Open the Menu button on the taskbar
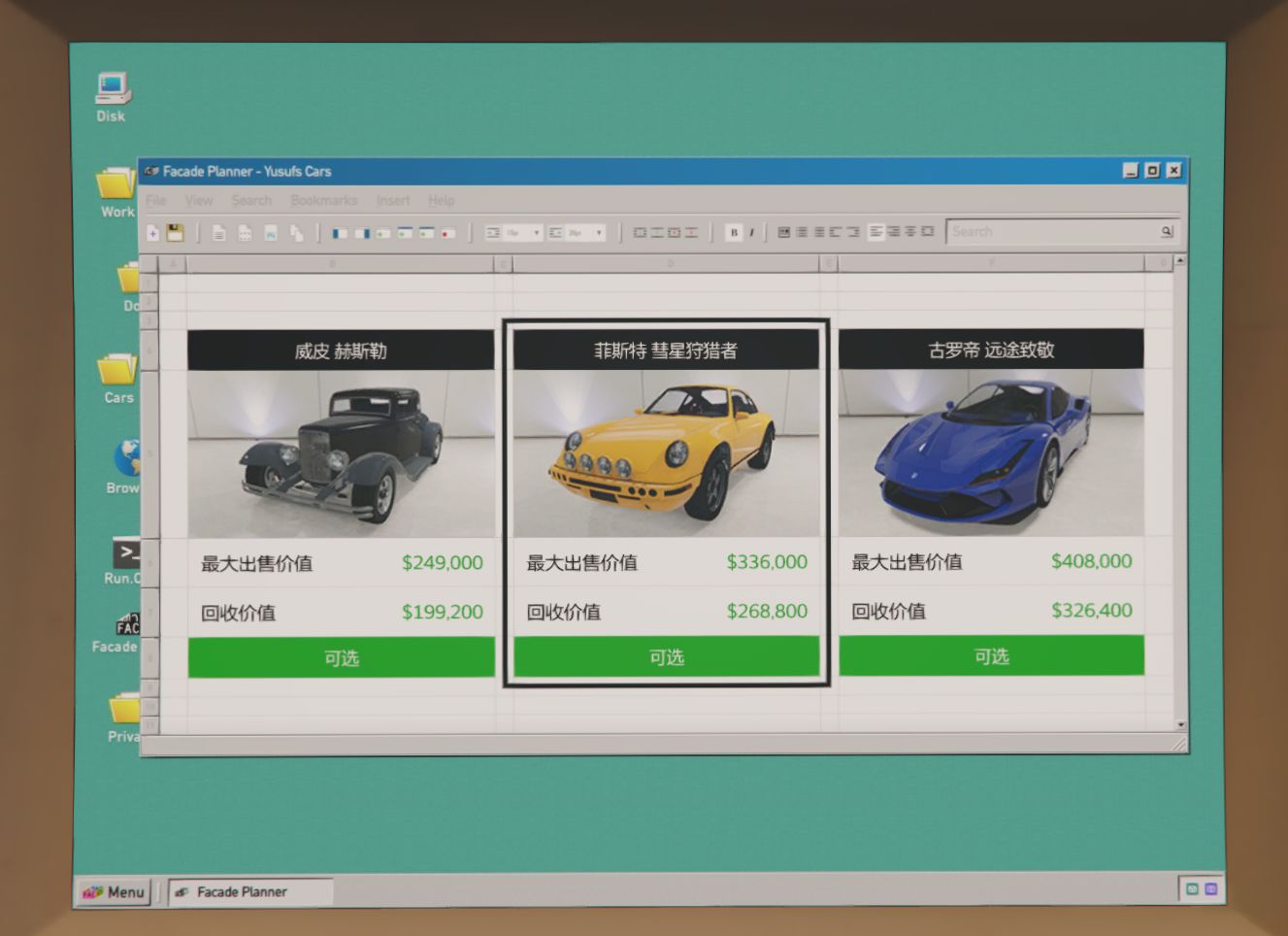 pyautogui.click(x=115, y=891)
